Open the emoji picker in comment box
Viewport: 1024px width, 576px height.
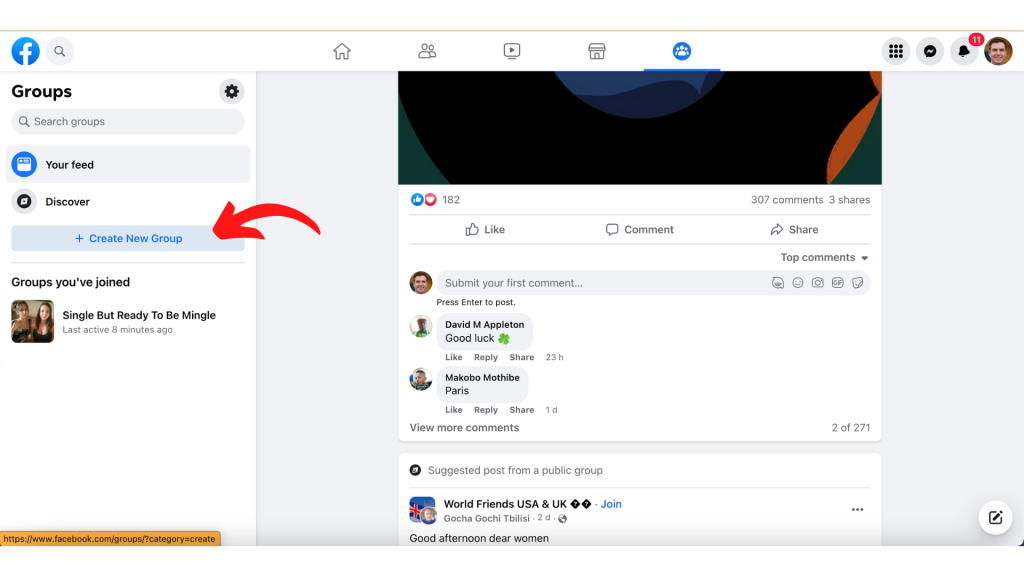point(797,283)
